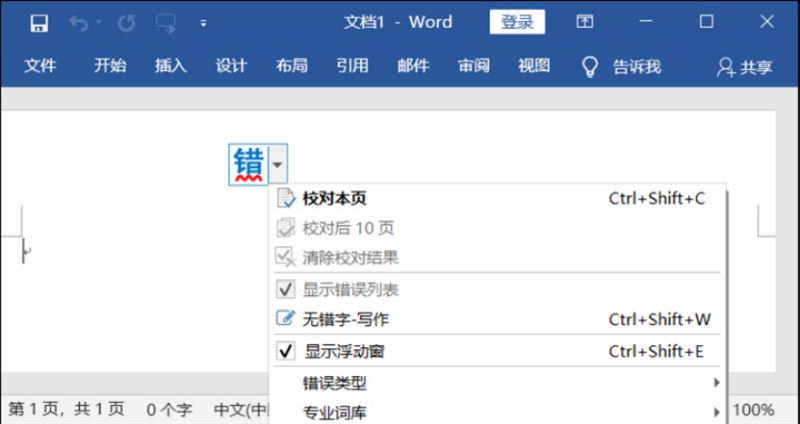
Task: Click the 共享 share button
Action: [x=744, y=67]
